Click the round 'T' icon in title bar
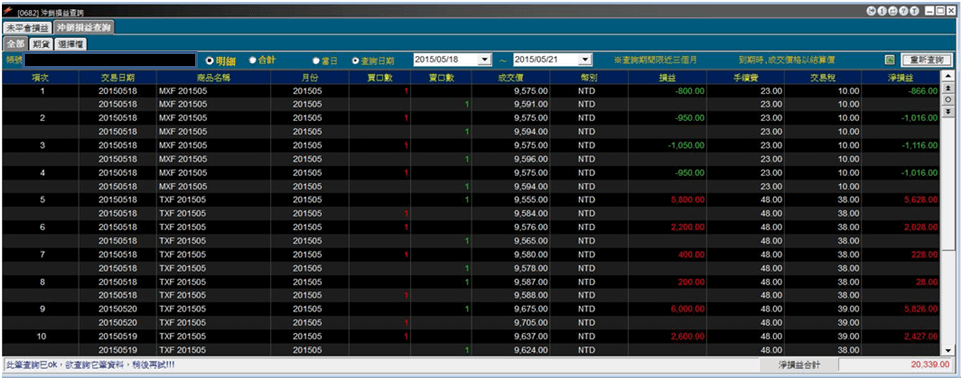 915,11
